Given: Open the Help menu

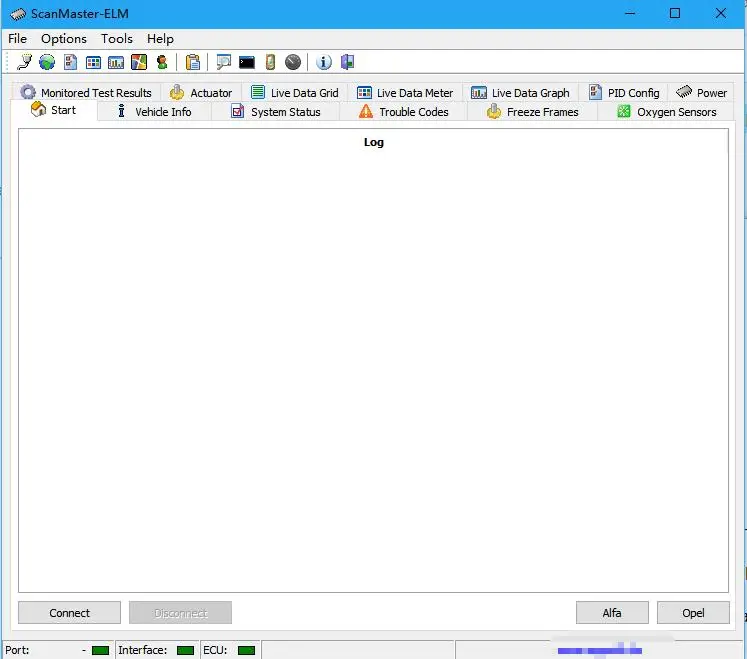Looking at the screenshot, I should pyautogui.click(x=160, y=39).
